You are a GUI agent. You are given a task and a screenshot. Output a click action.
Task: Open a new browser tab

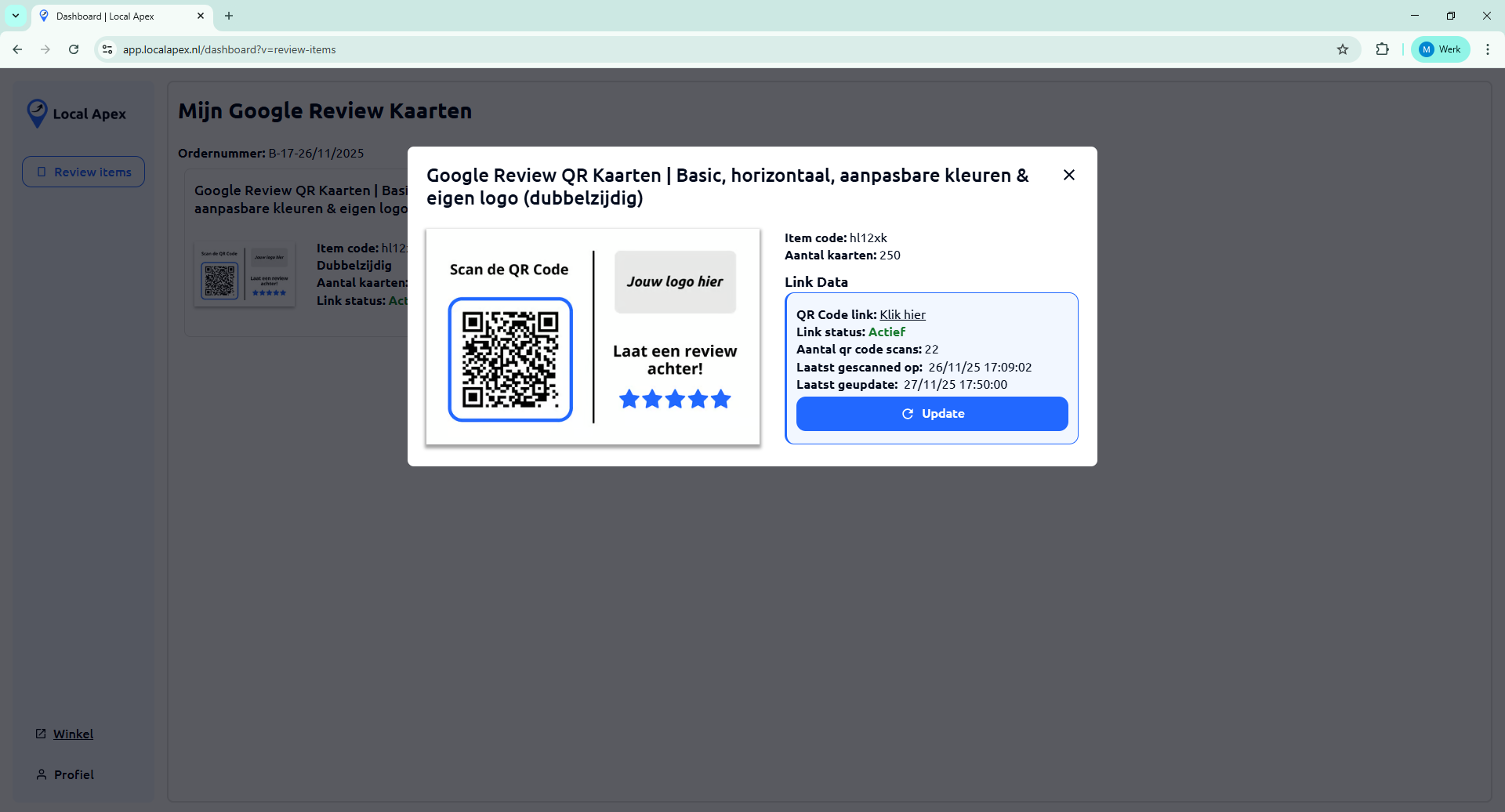click(x=229, y=16)
